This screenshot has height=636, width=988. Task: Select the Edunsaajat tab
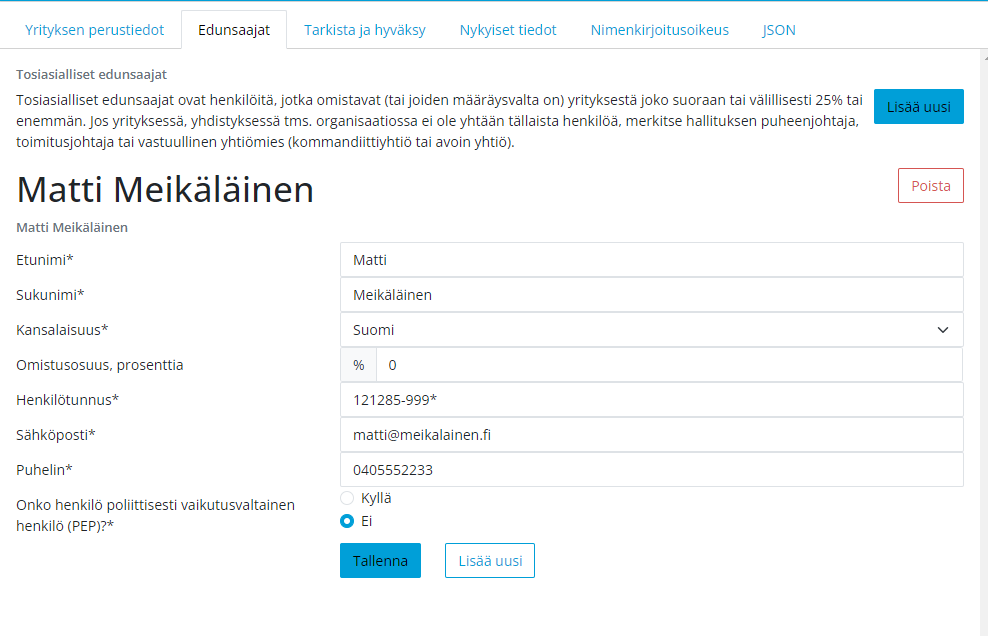tap(234, 30)
